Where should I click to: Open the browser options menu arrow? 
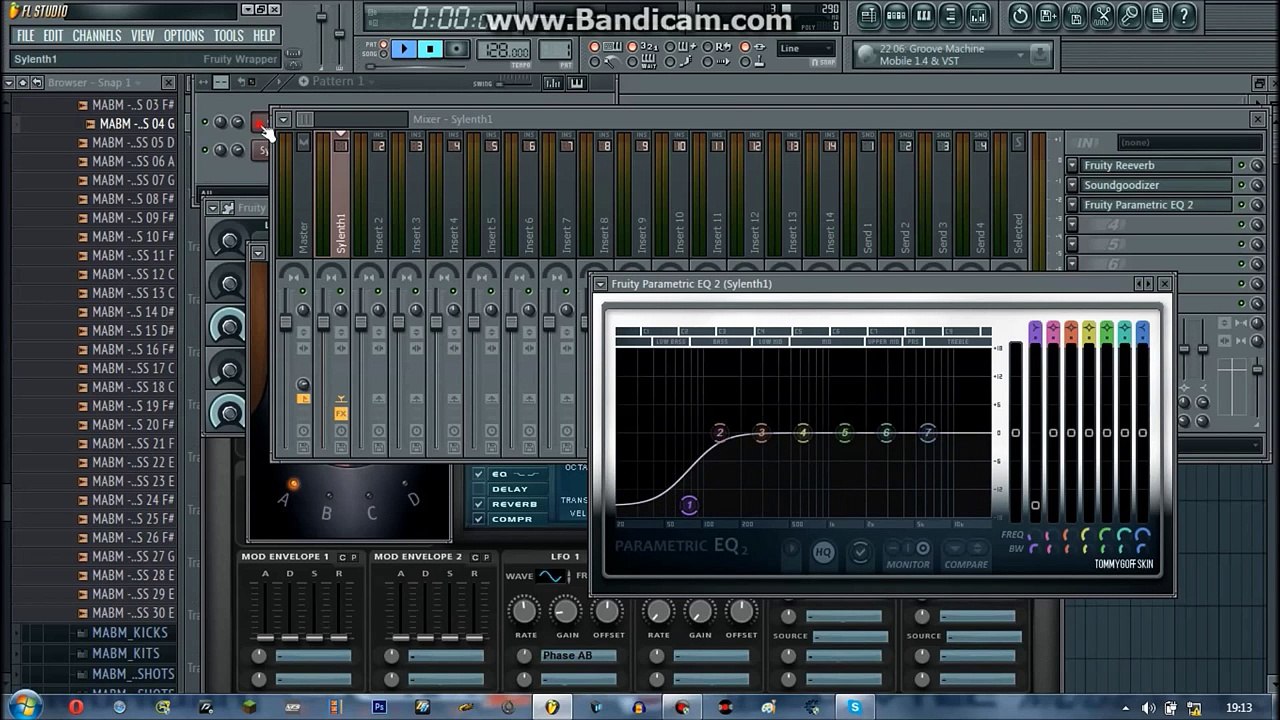[x=8, y=82]
